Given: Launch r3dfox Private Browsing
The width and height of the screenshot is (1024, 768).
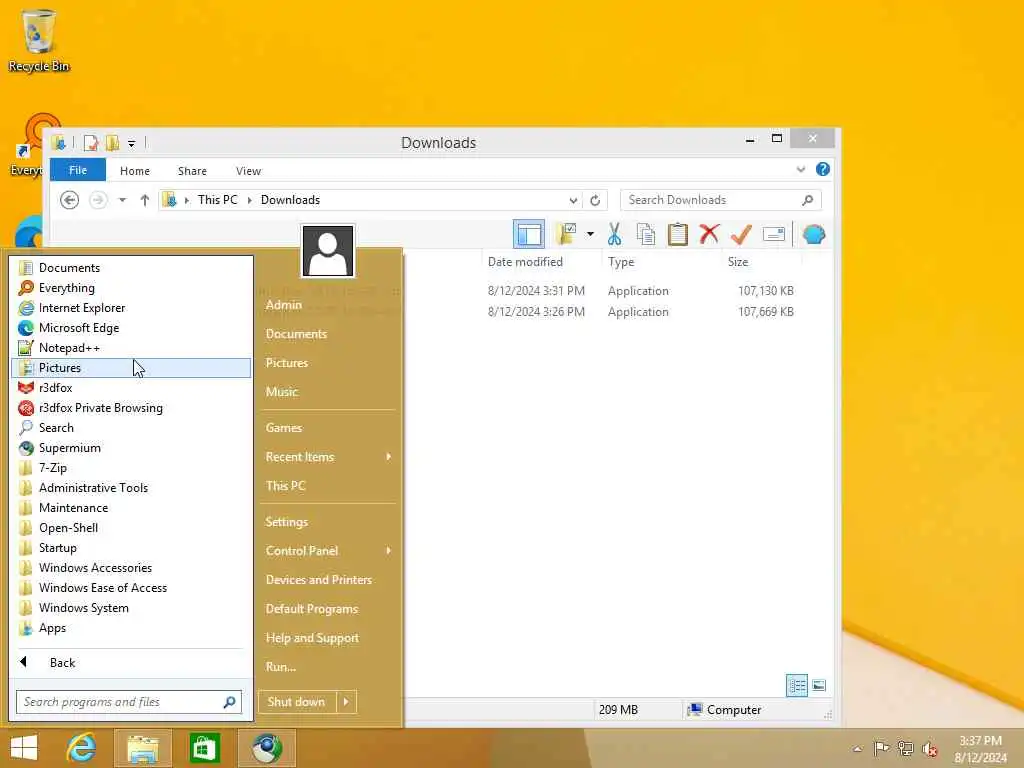Looking at the screenshot, I should point(131,408).
